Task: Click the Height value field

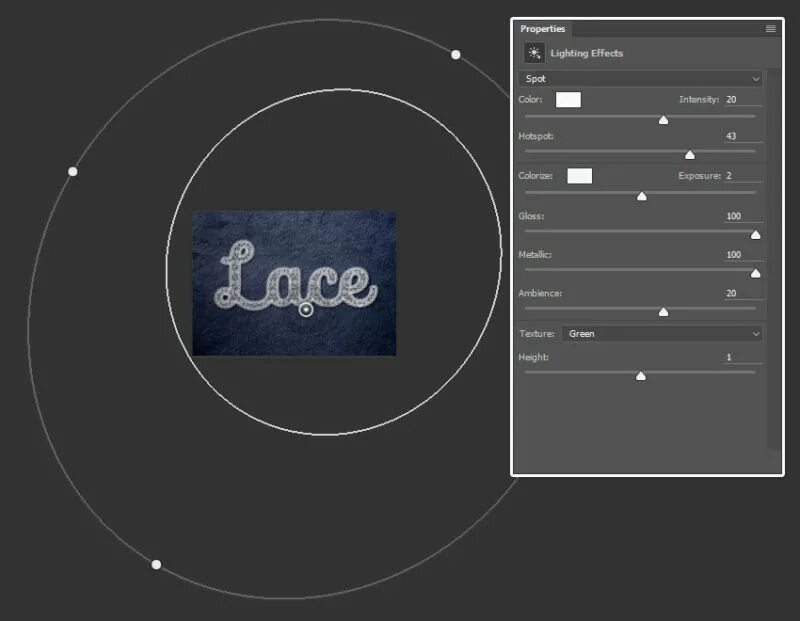Action: pos(743,358)
